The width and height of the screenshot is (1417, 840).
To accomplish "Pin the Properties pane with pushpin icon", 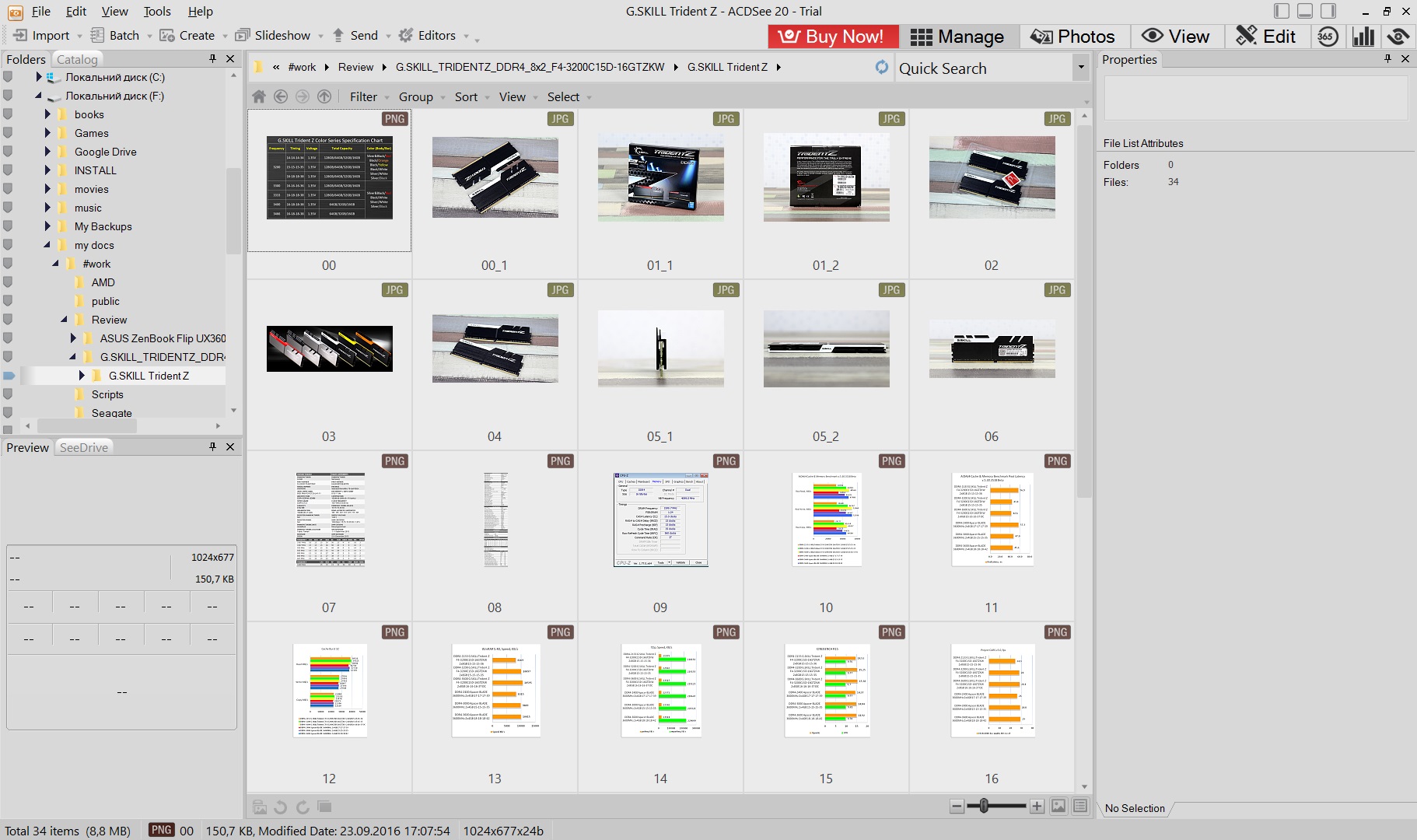I will (1387, 59).
